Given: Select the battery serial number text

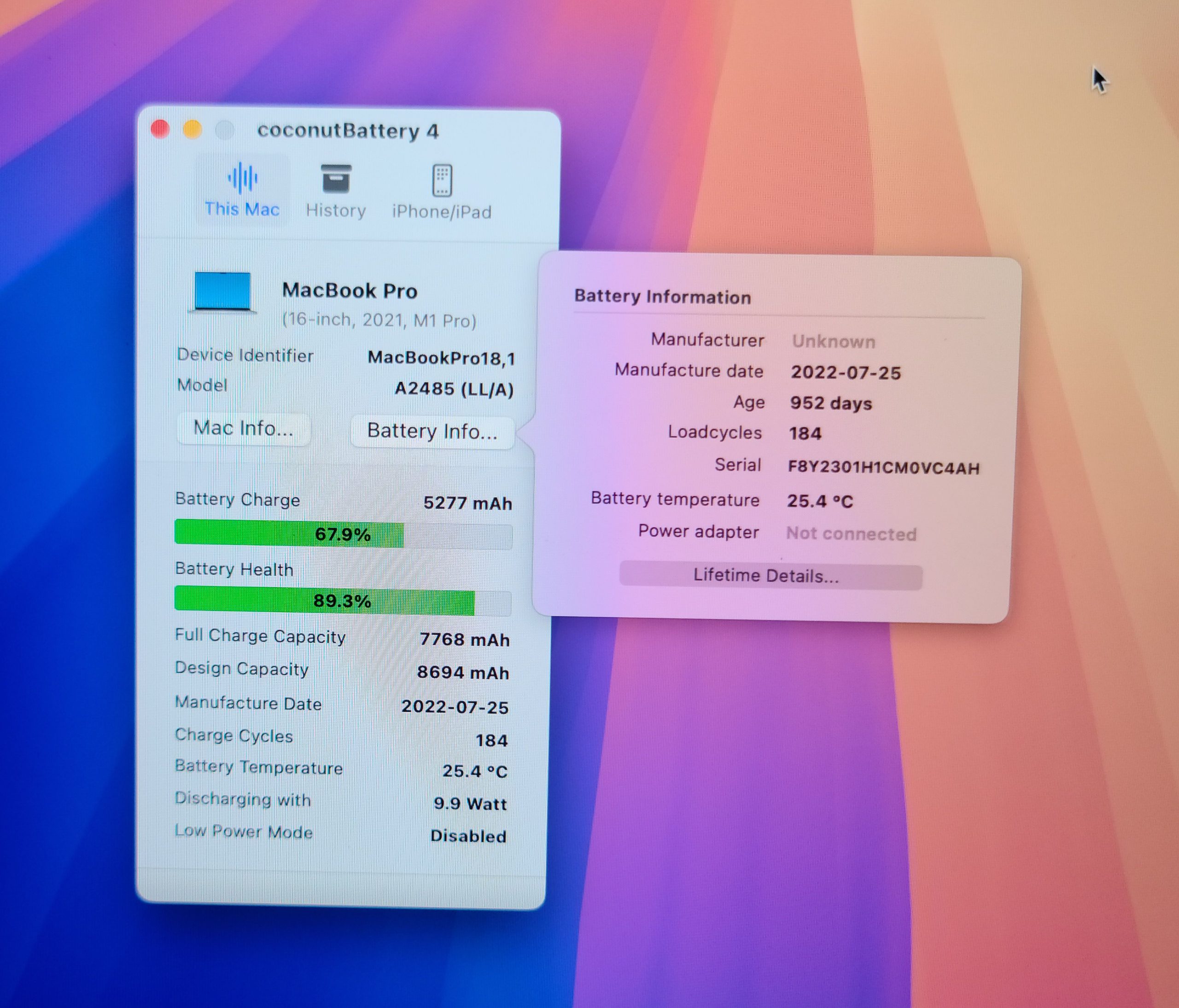Looking at the screenshot, I should [883, 467].
